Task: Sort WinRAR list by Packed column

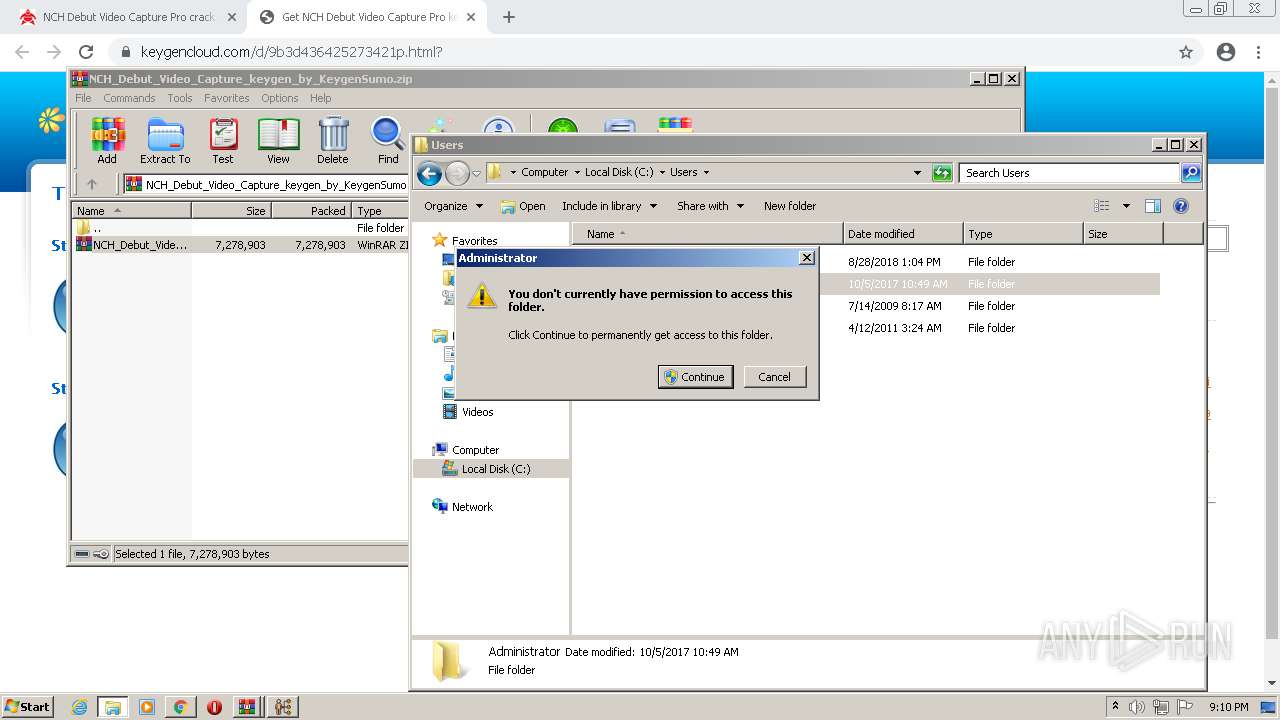Action: [311, 211]
